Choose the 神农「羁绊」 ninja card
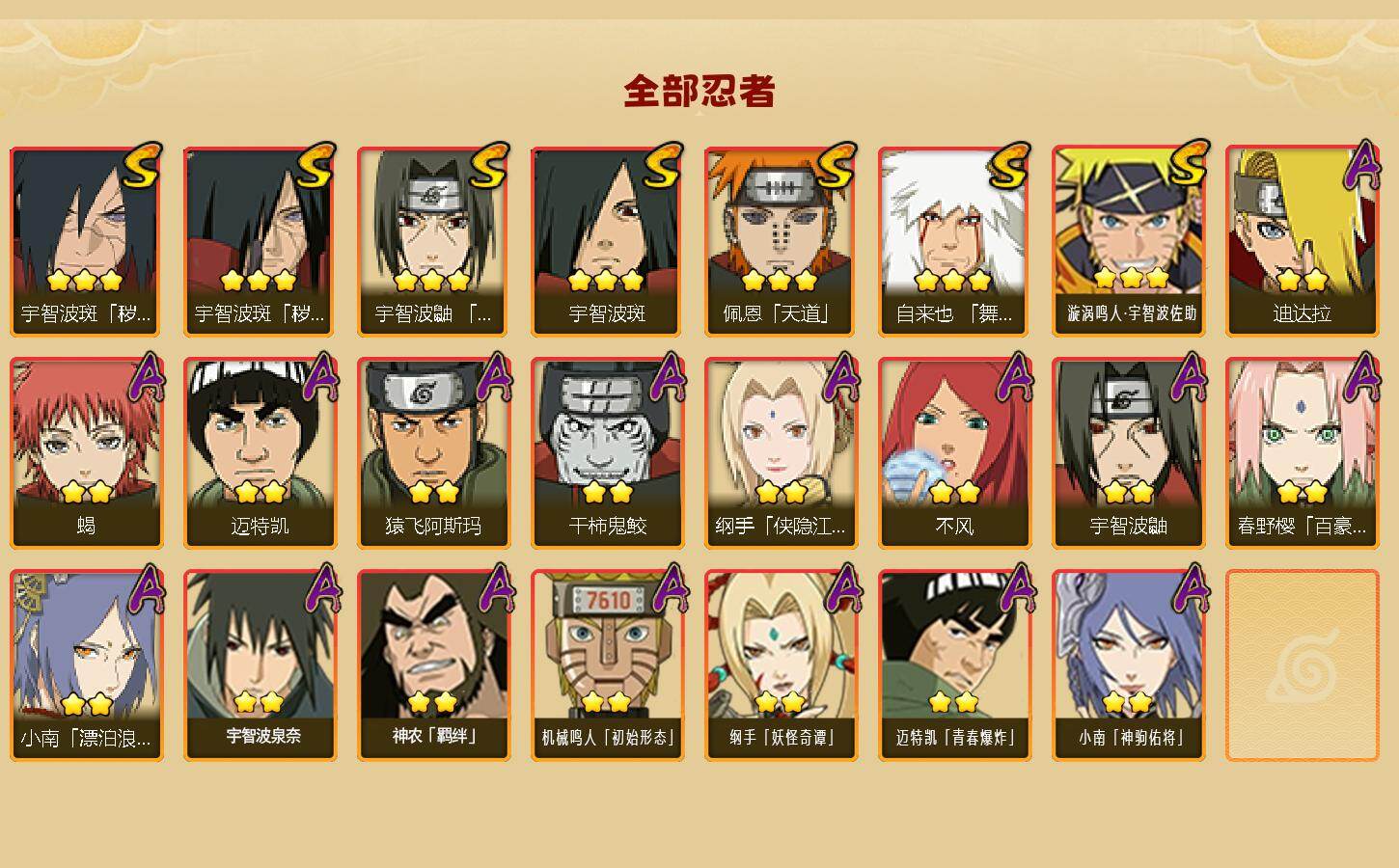Screen dimensions: 1399x868 433,665
